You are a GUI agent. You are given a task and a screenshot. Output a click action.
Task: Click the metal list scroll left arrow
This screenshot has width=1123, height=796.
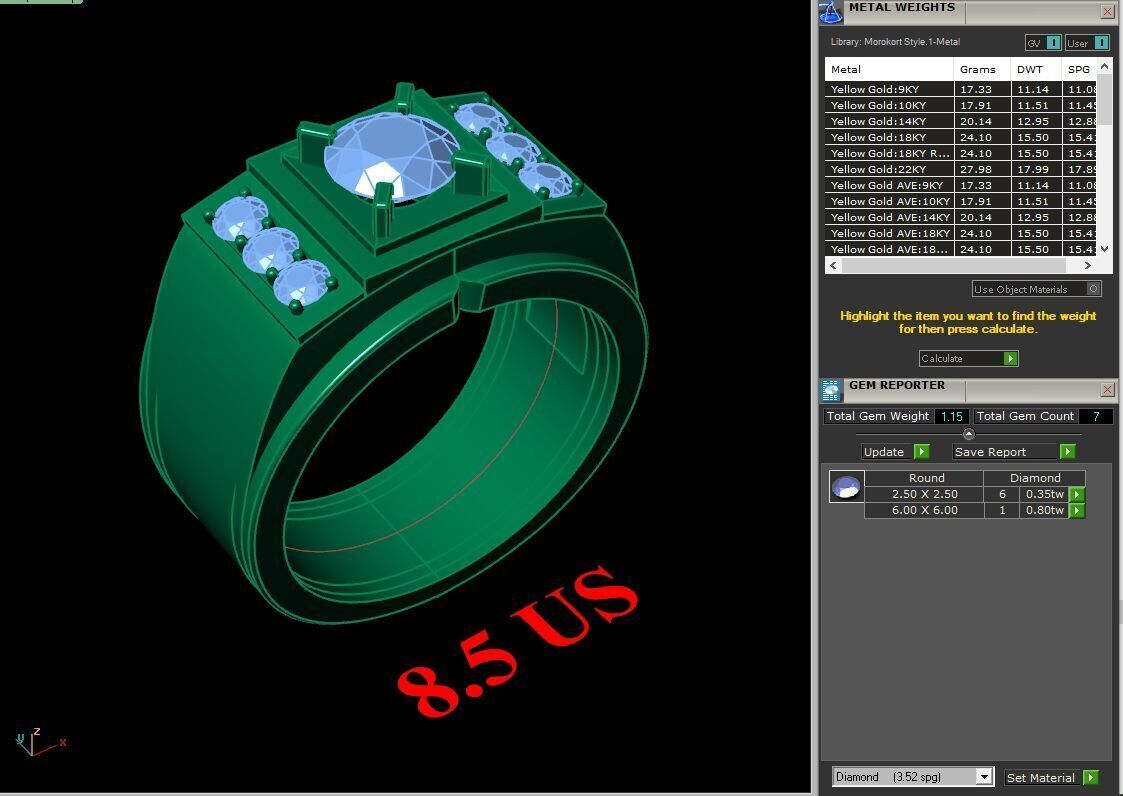pos(833,265)
